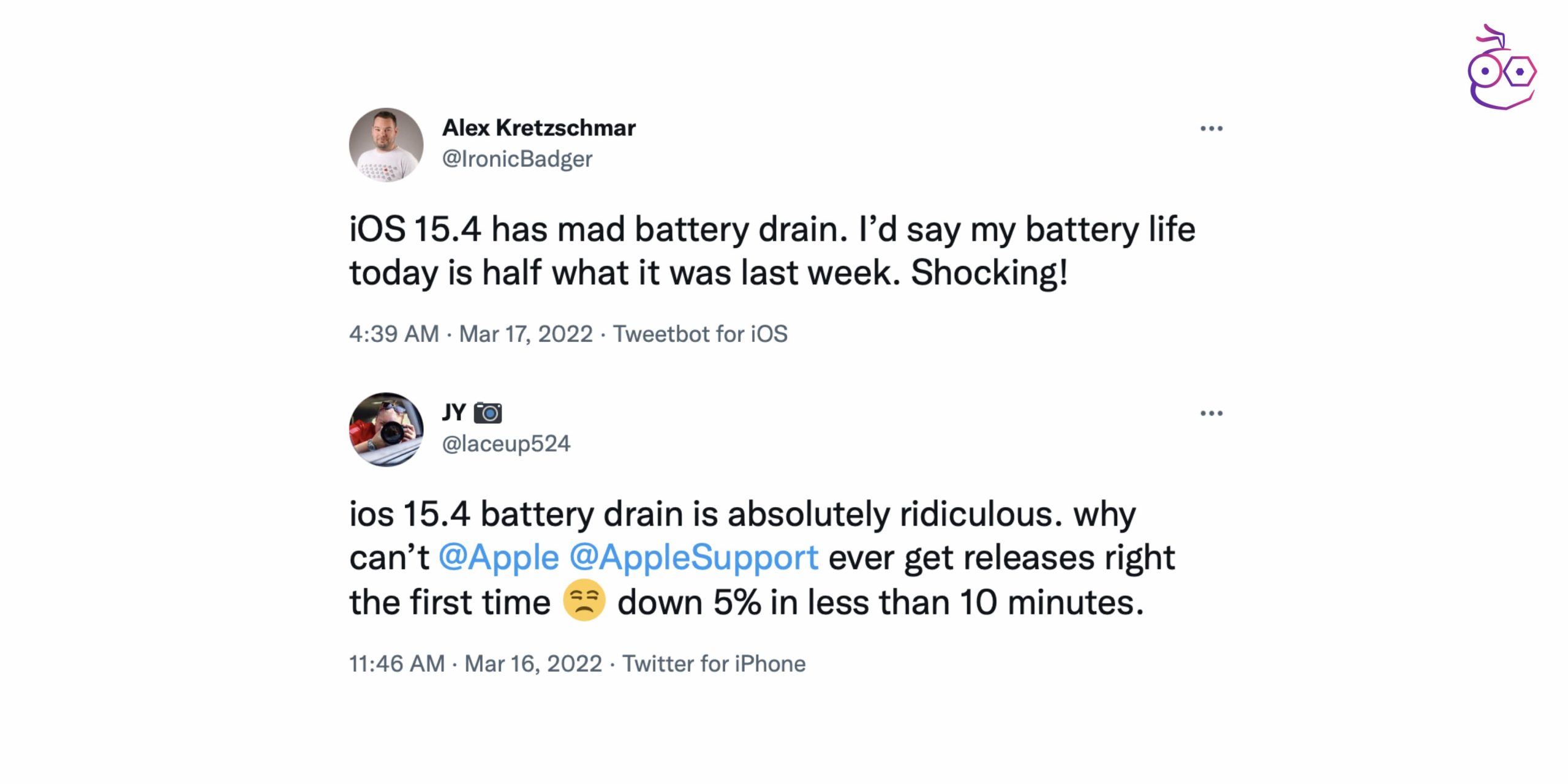1568x784 pixels.
Task: Click the Mar 17, 2022 date
Action: pyautogui.click(x=526, y=334)
